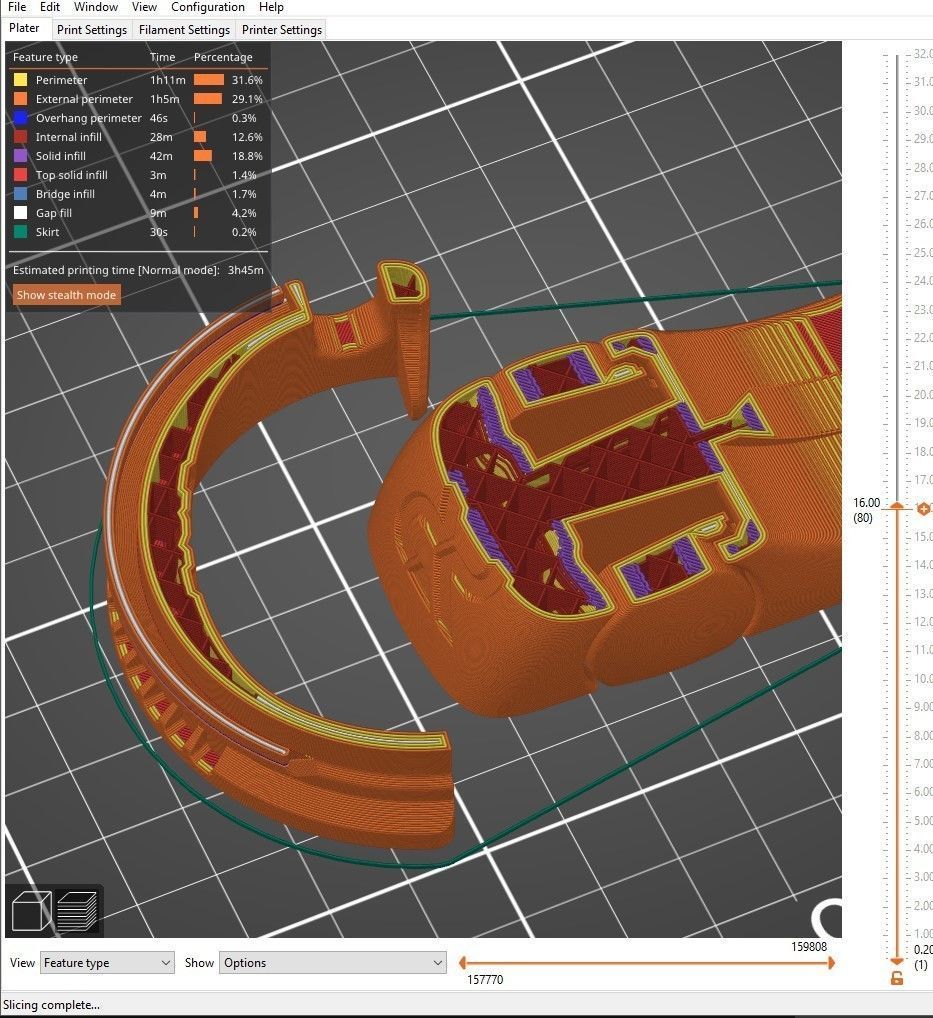Click the Feature type column header
Screen dimensions: 933x1018
[45, 57]
